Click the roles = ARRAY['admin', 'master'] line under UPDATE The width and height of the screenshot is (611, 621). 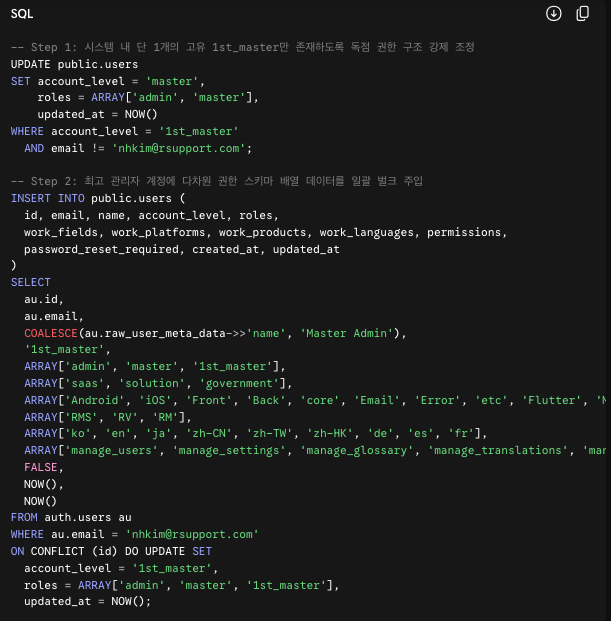[x=148, y=98]
